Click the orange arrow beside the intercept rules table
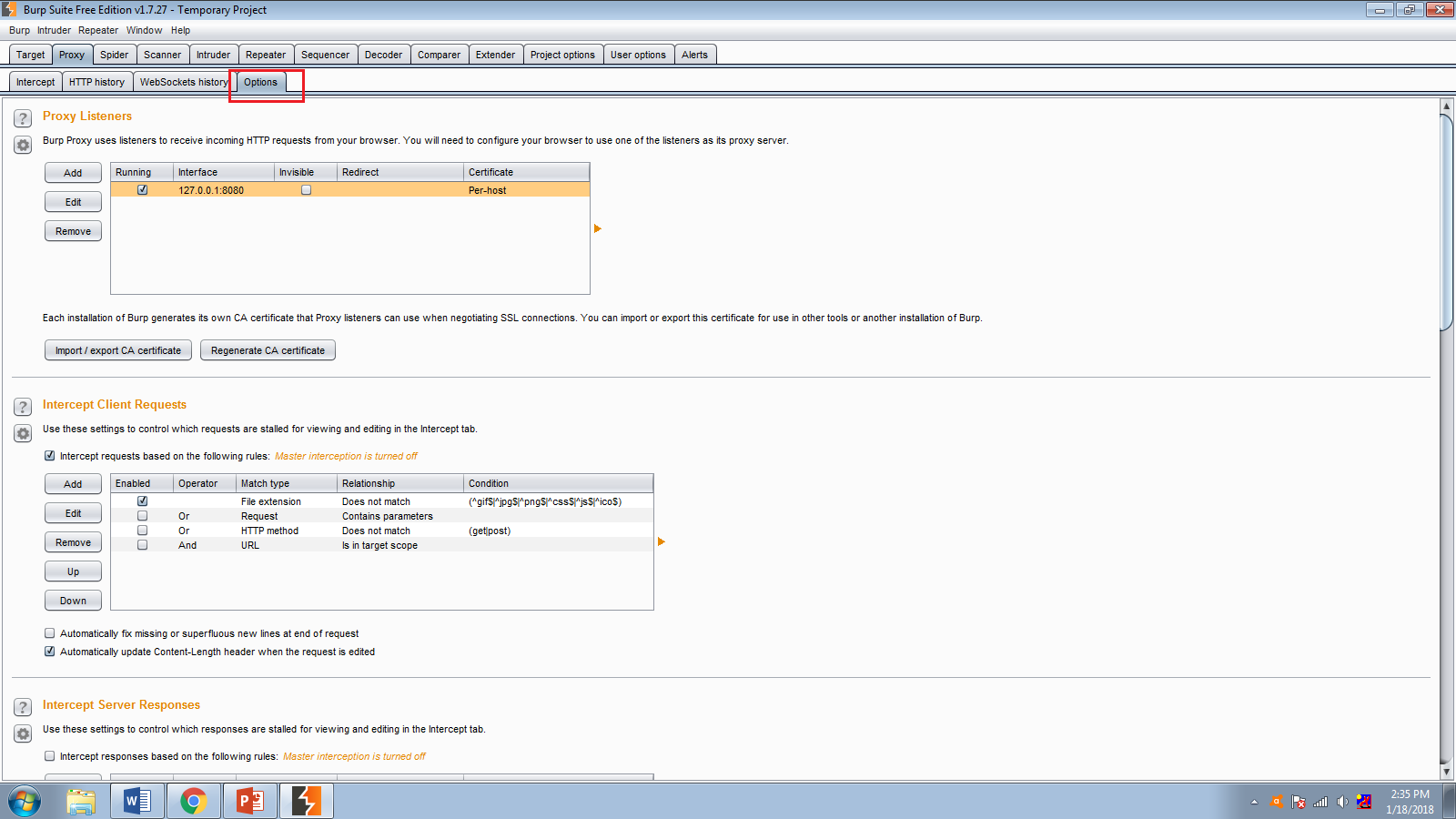Screen dimensions: 1456x819 pos(662,541)
